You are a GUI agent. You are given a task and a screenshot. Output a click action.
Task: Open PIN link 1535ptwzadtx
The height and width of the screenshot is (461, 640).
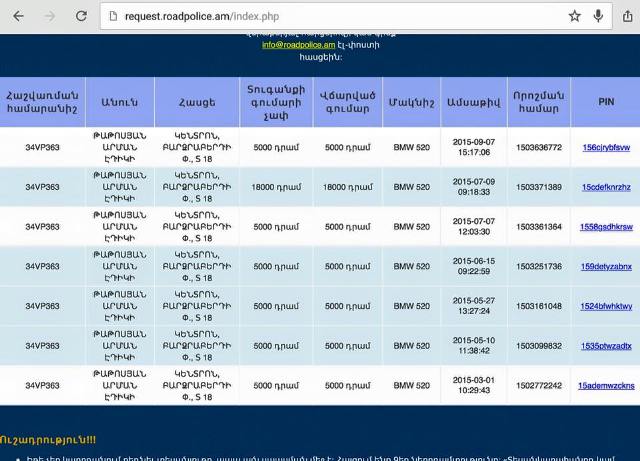click(x=606, y=346)
